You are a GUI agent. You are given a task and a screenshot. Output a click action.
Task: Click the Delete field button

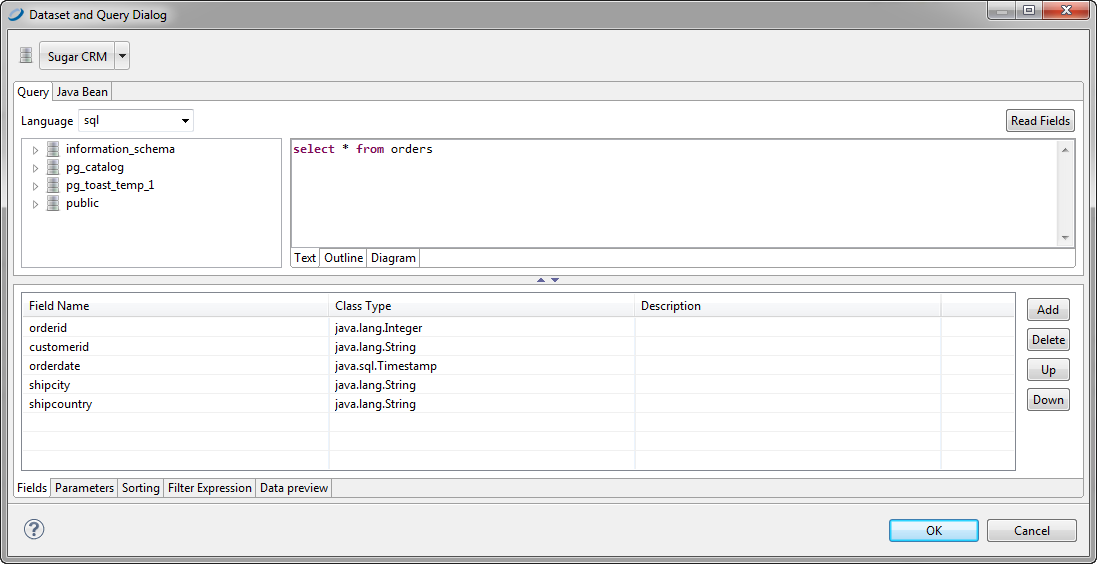pos(1048,340)
